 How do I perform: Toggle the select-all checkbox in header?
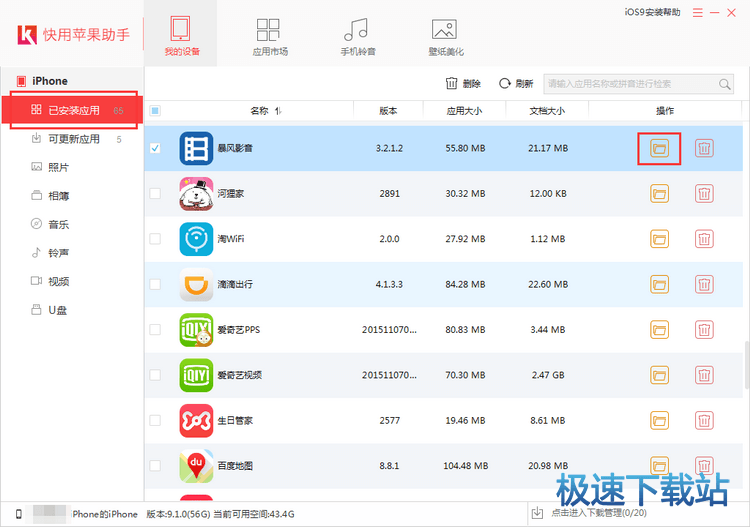(x=155, y=111)
